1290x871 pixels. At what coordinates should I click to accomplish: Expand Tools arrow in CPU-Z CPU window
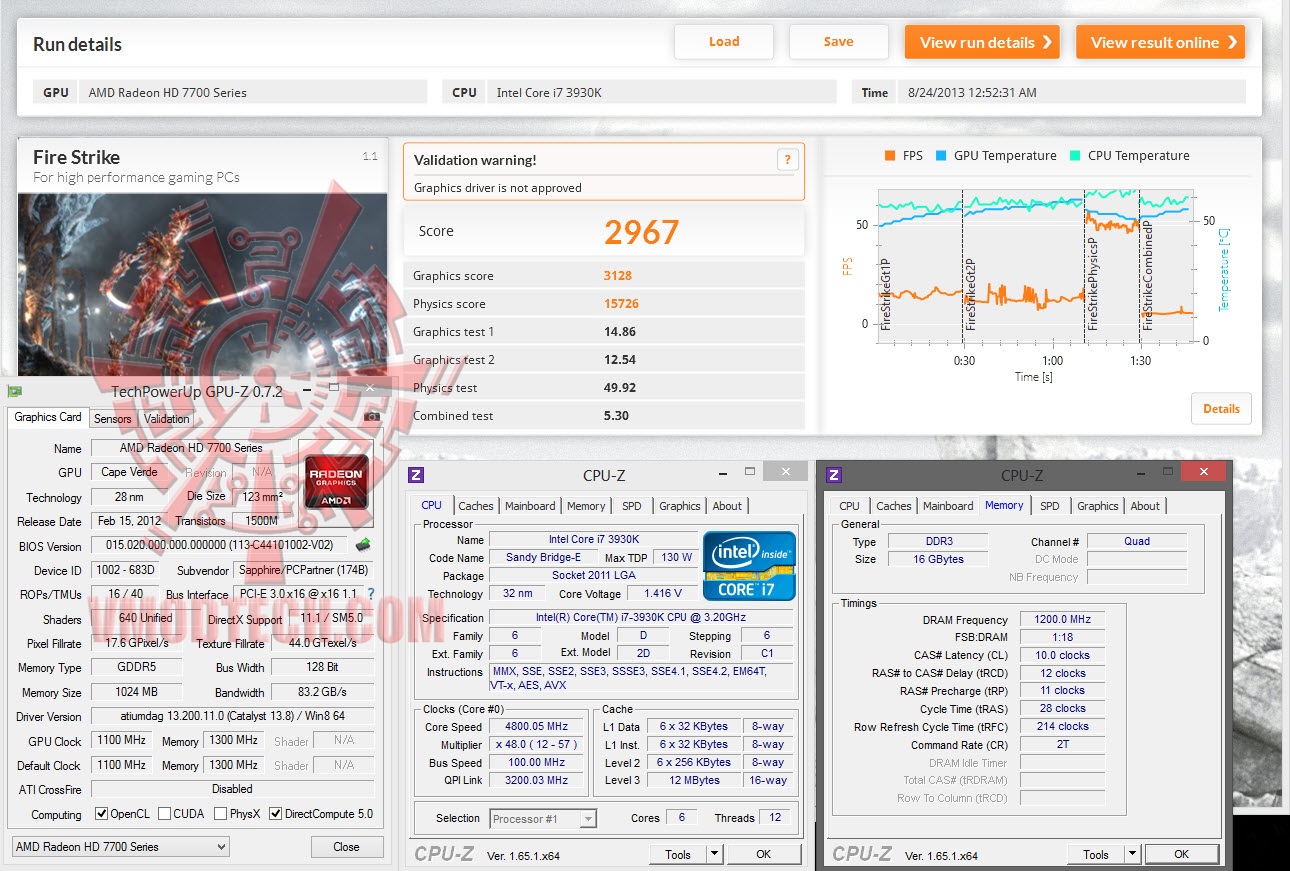tap(714, 854)
